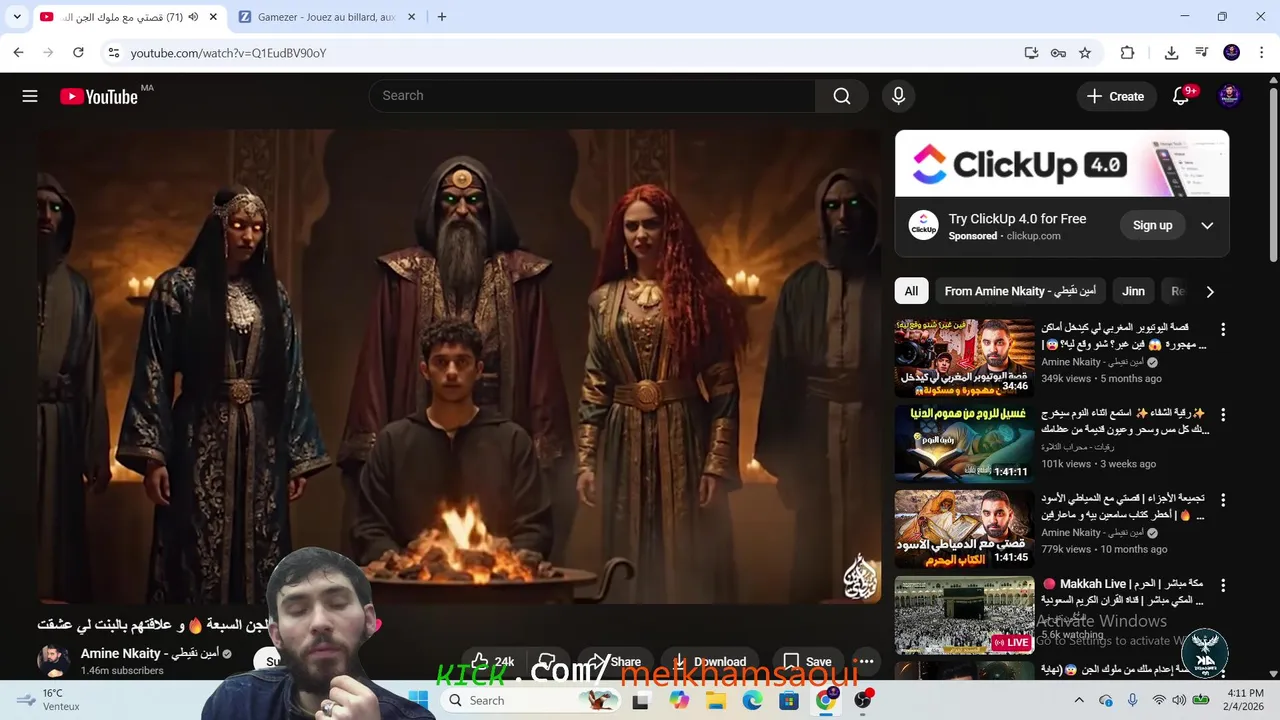
Task: Click the Chrome icon on the taskbar
Action: [826, 700]
